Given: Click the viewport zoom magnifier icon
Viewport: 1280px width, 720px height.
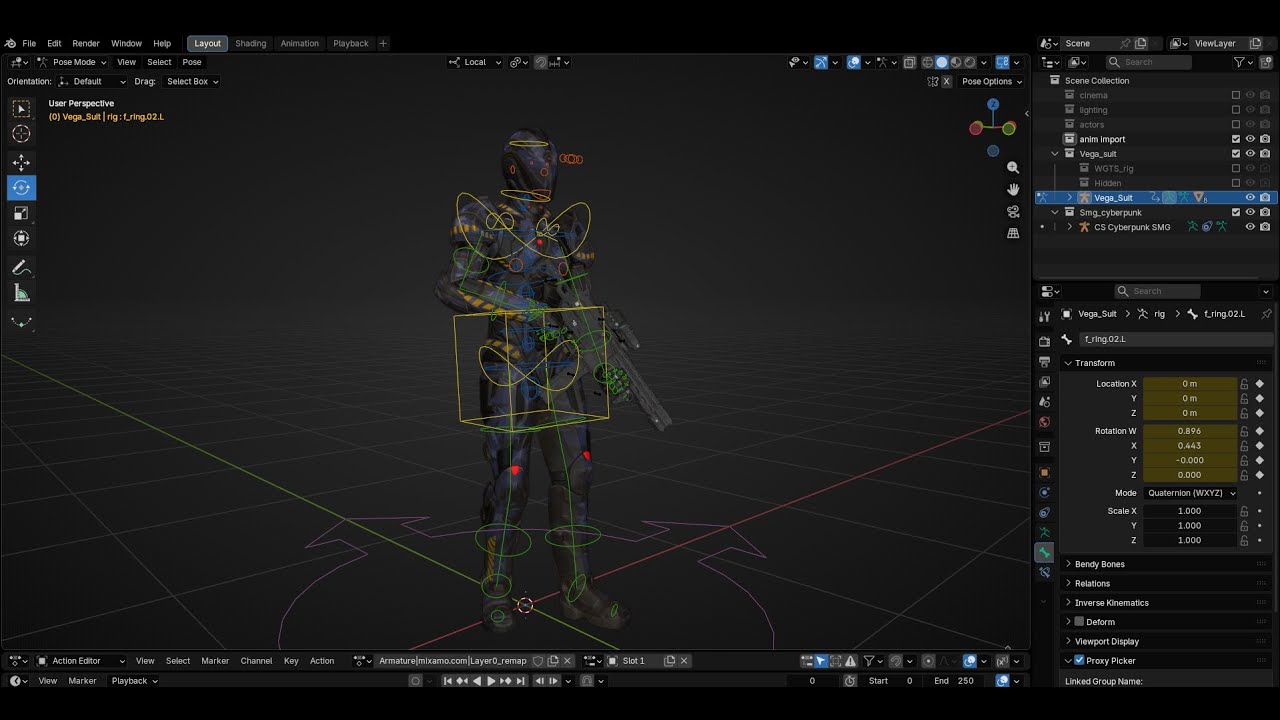Looking at the screenshot, I should point(1013,168).
